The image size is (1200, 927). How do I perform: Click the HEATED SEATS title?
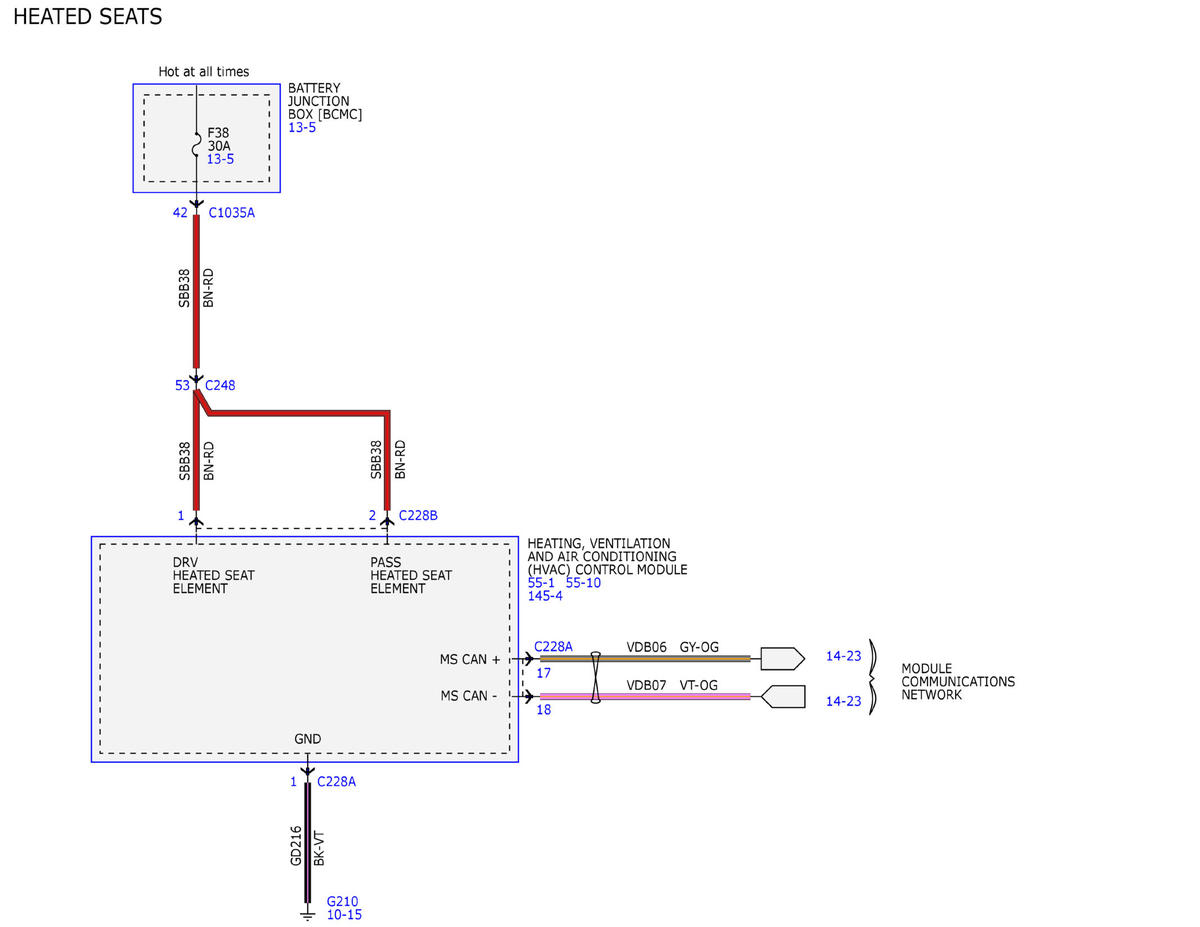[88, 17]
